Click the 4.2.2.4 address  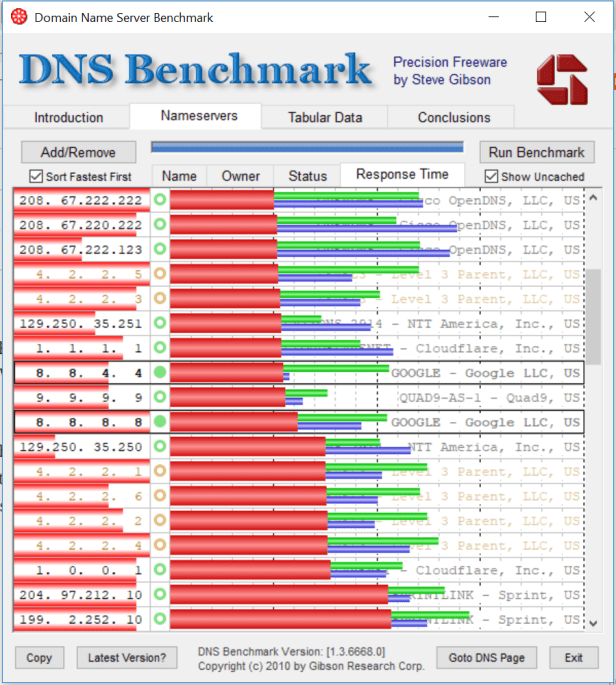89,546
